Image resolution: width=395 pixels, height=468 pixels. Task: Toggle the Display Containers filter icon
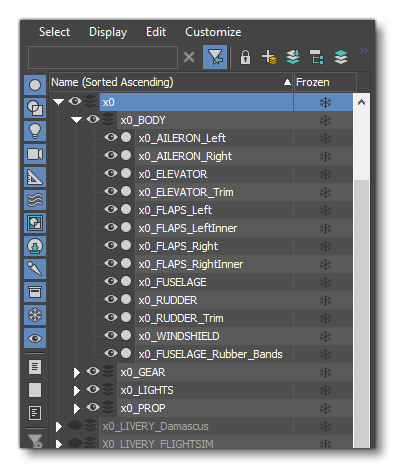(35, 292)
